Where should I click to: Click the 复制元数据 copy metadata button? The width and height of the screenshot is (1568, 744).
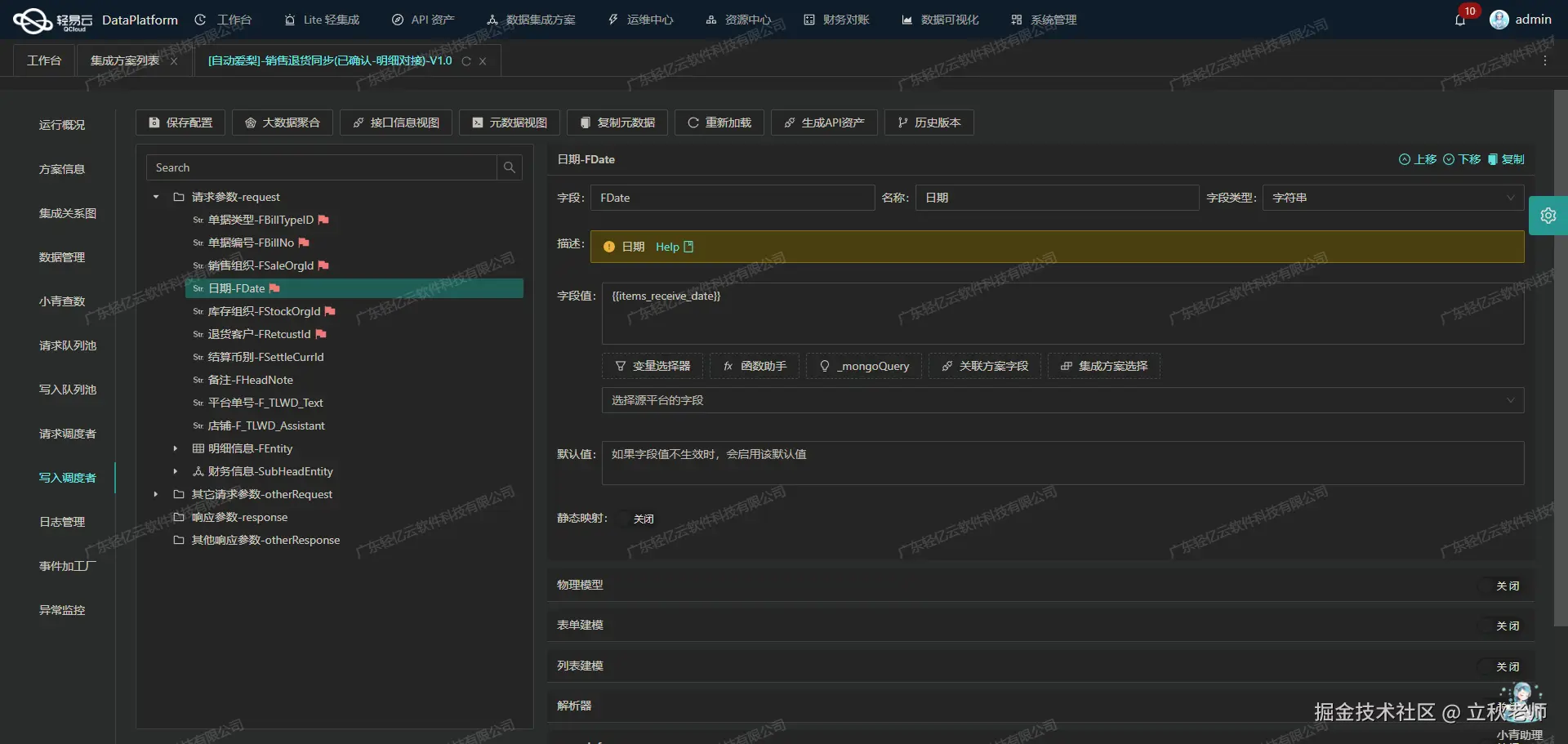click(617, 123)
